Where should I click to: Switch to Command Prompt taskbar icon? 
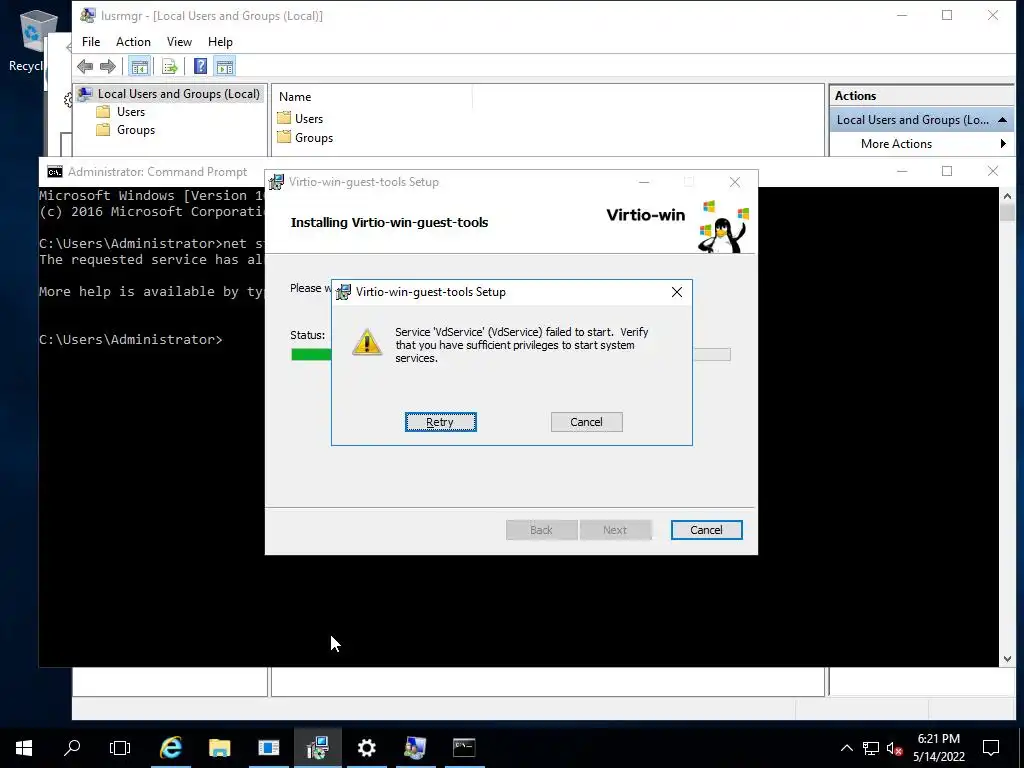tap(464, 748)
